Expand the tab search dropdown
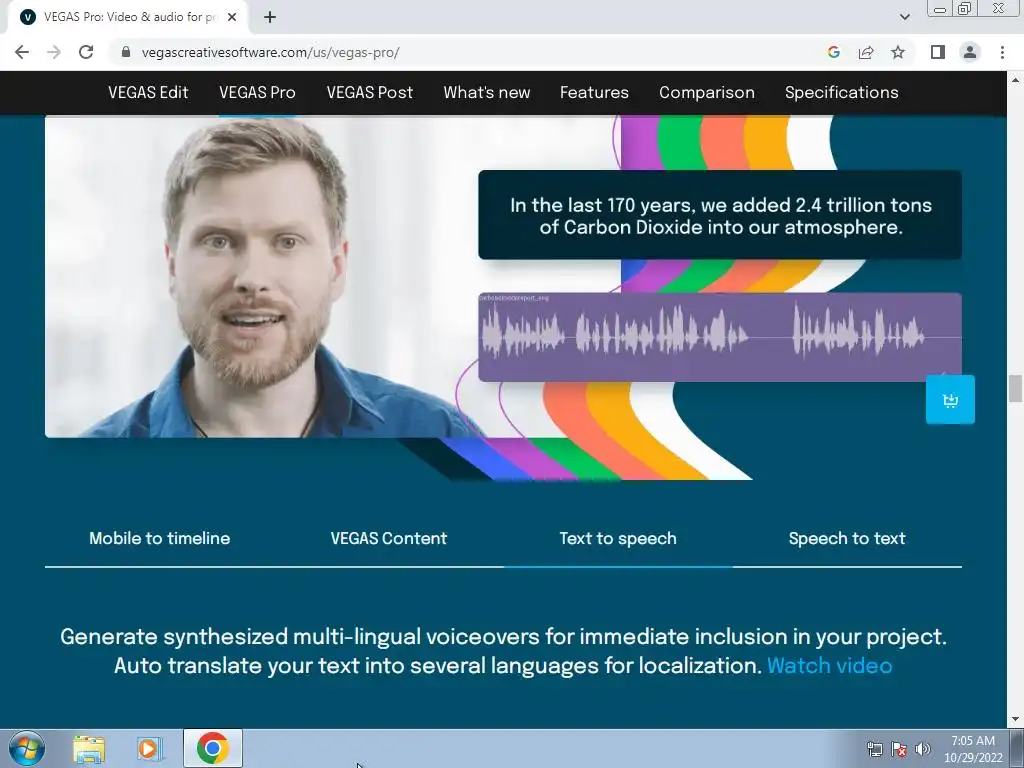The width and height of the screenshot is (1024, 768). point(904,17)
